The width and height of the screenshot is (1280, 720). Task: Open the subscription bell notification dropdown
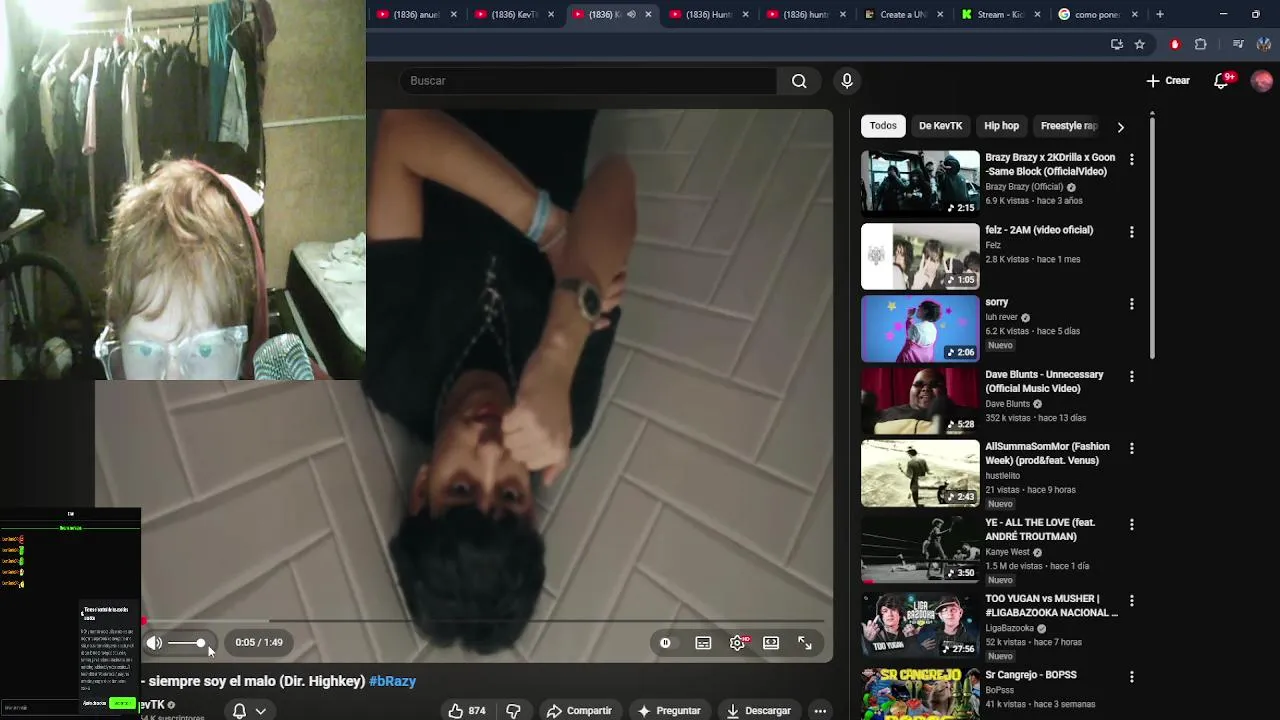[x=248, y=711]
